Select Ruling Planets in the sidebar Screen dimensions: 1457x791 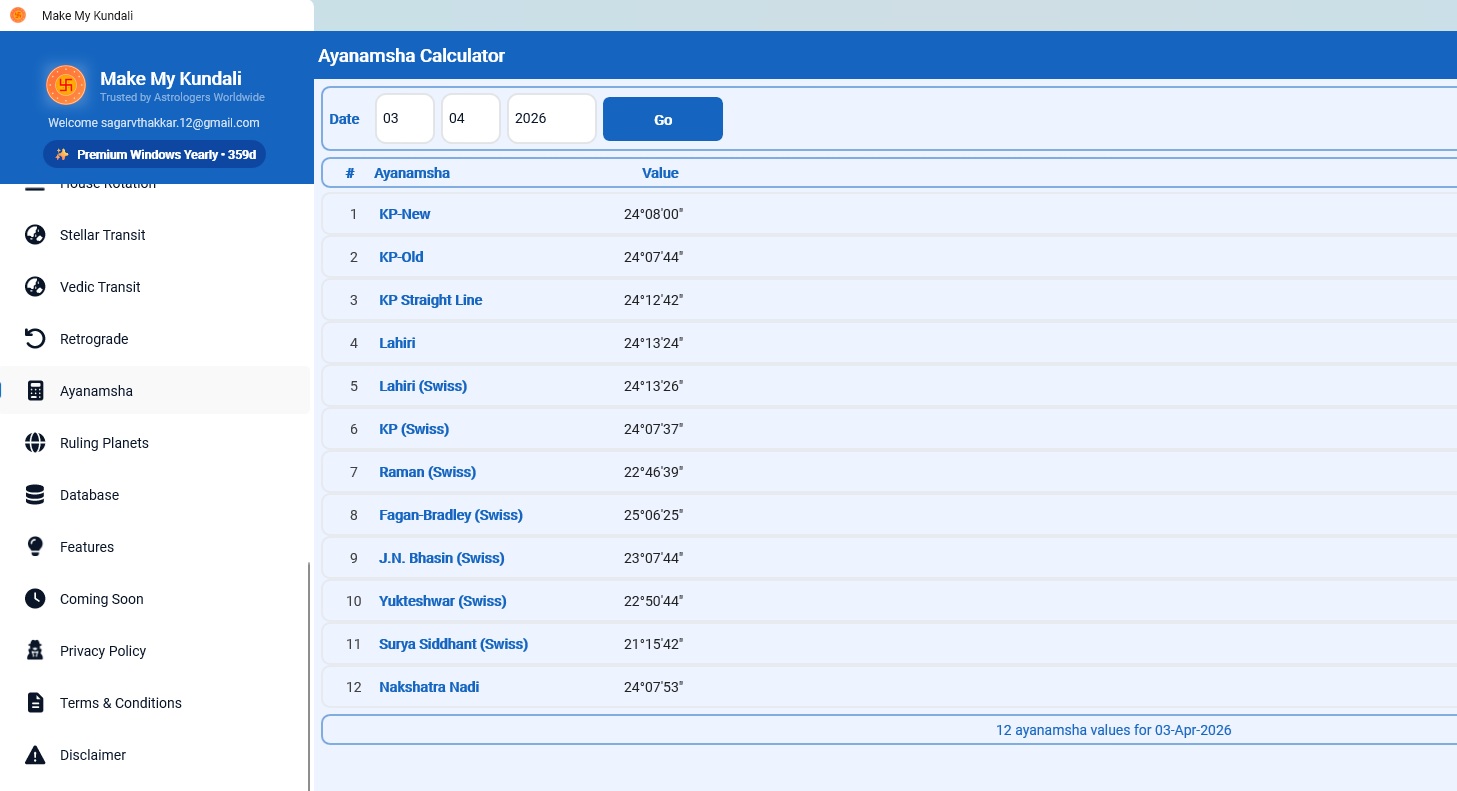[155, 443]
